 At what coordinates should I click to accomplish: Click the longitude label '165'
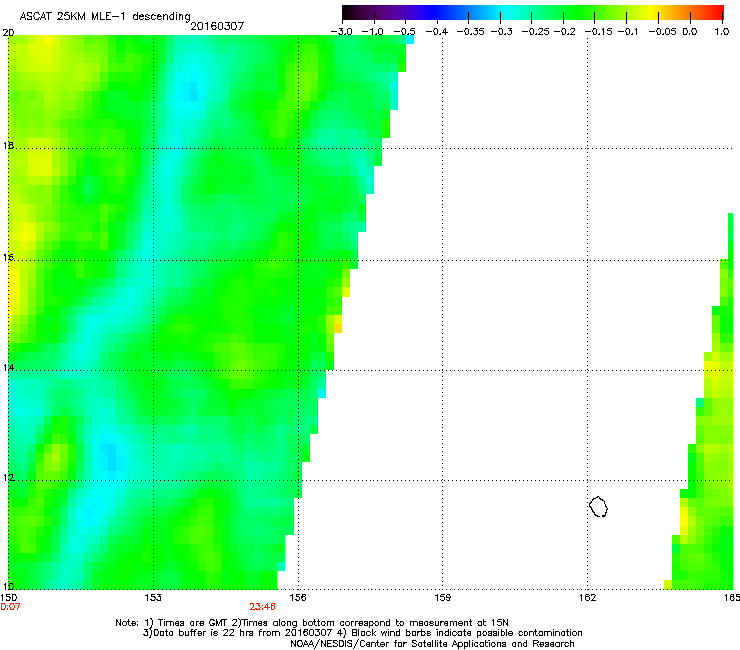point(732,598)
